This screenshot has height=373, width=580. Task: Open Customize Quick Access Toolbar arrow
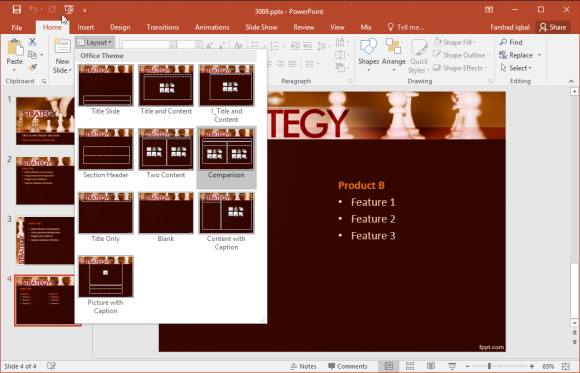(85, 10)
